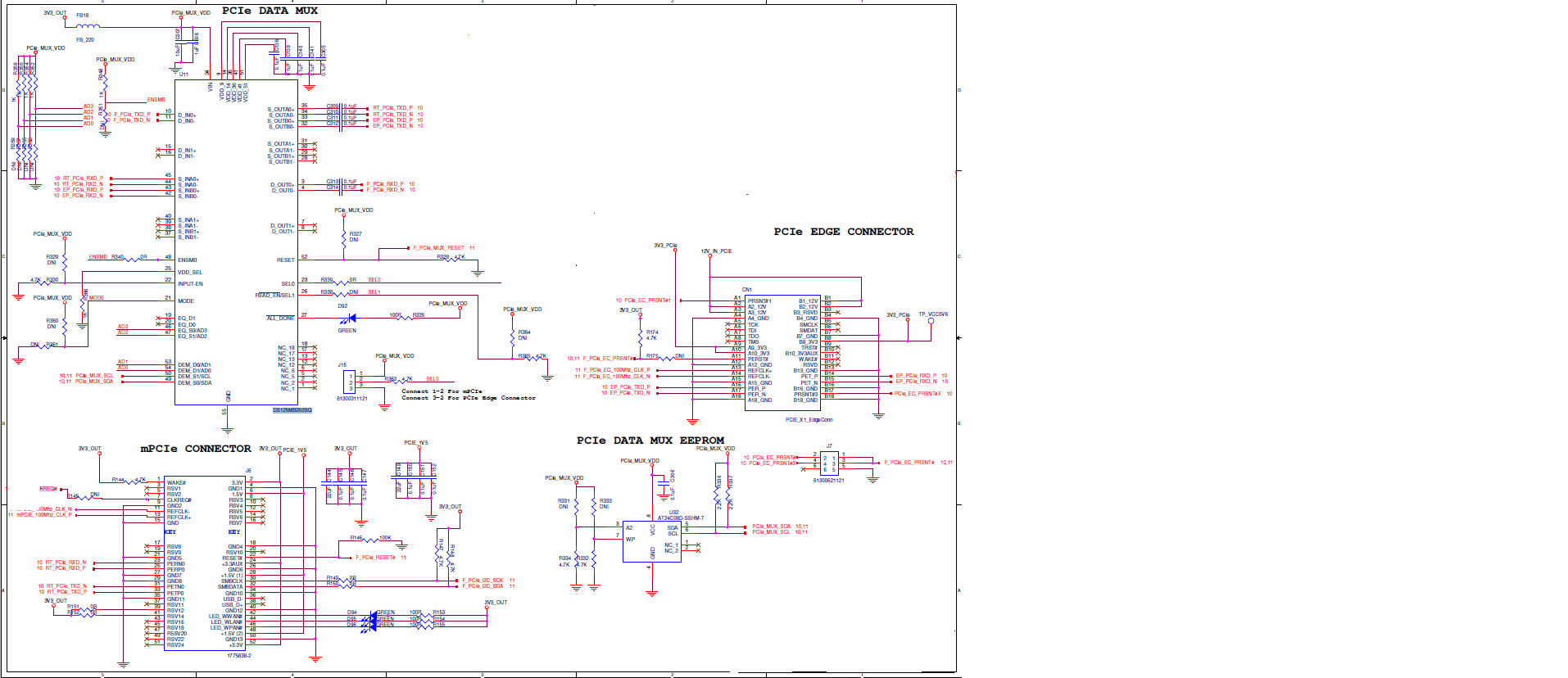Click the 'AT24C08D-SSHM-T' EEPROM part label
This screenshot has width=1568, height=678.
[681, 518]
